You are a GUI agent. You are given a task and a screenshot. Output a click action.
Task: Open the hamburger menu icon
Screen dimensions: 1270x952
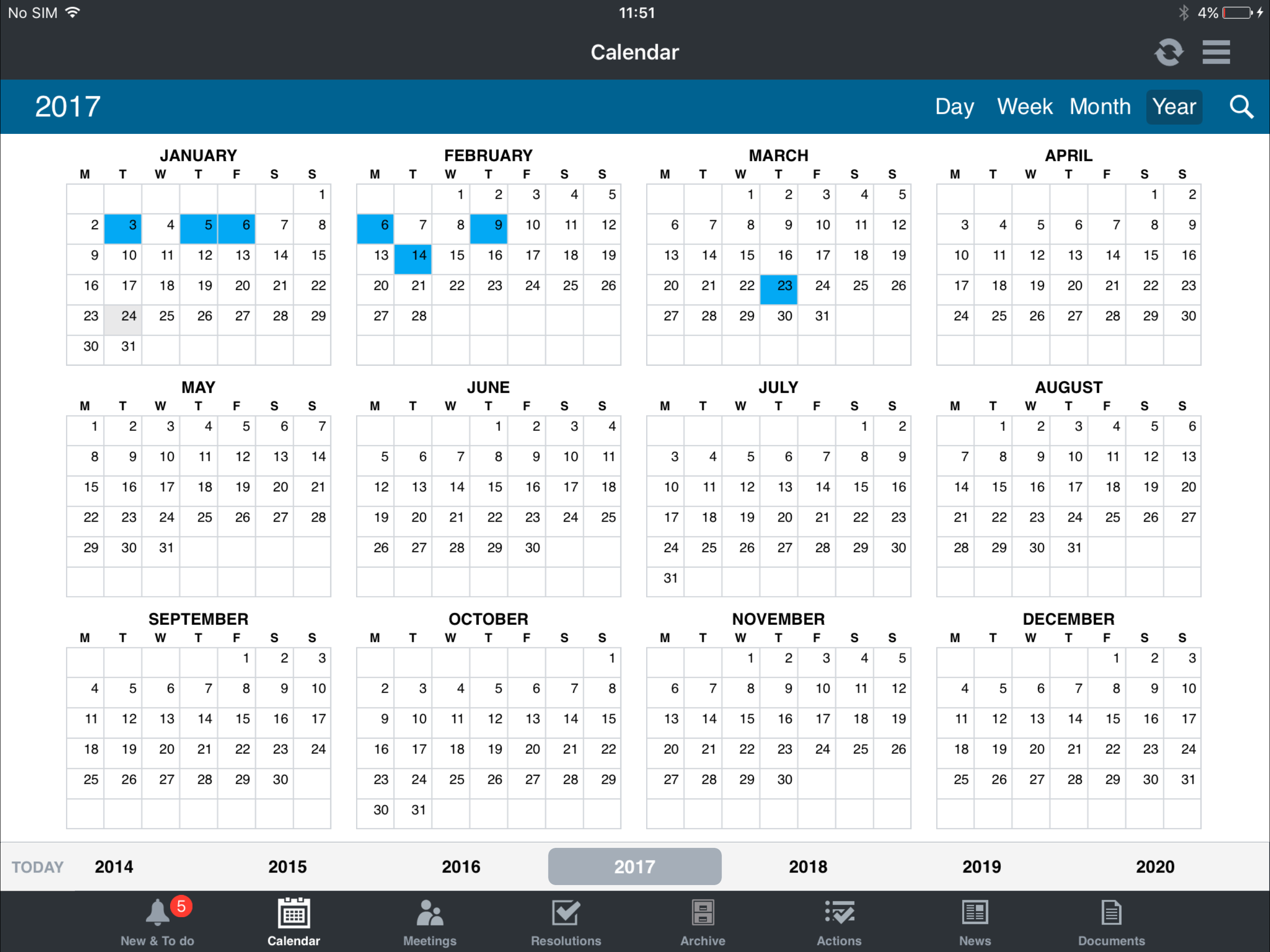click(x=1216, y=52)
